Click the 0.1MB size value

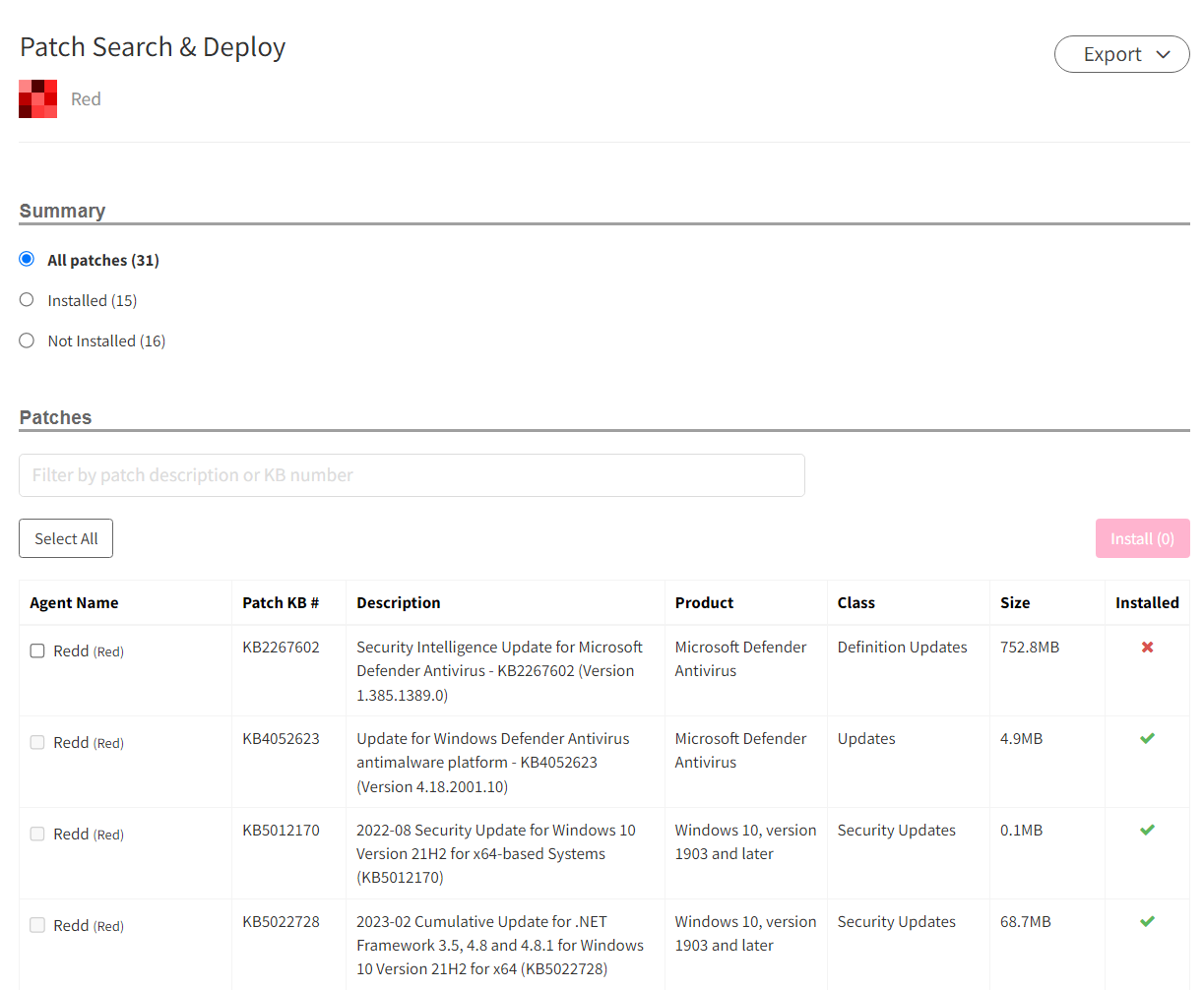[x=1021, y=831]
